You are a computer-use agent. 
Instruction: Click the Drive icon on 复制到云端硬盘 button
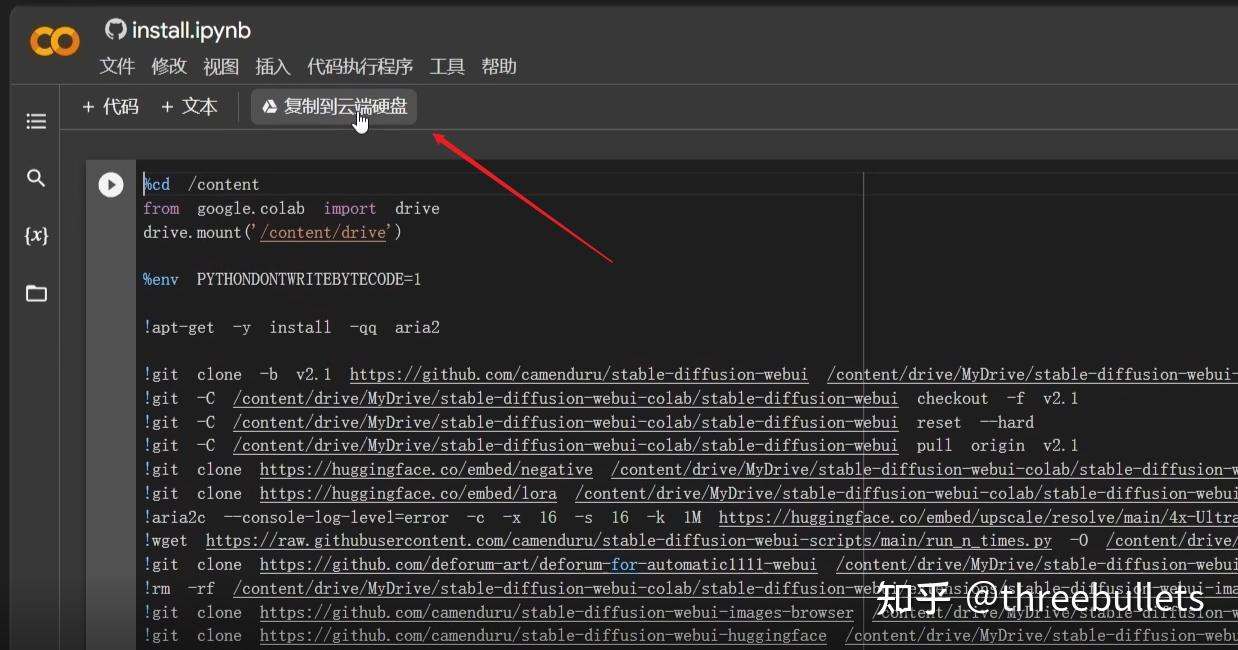click(267, 106)
